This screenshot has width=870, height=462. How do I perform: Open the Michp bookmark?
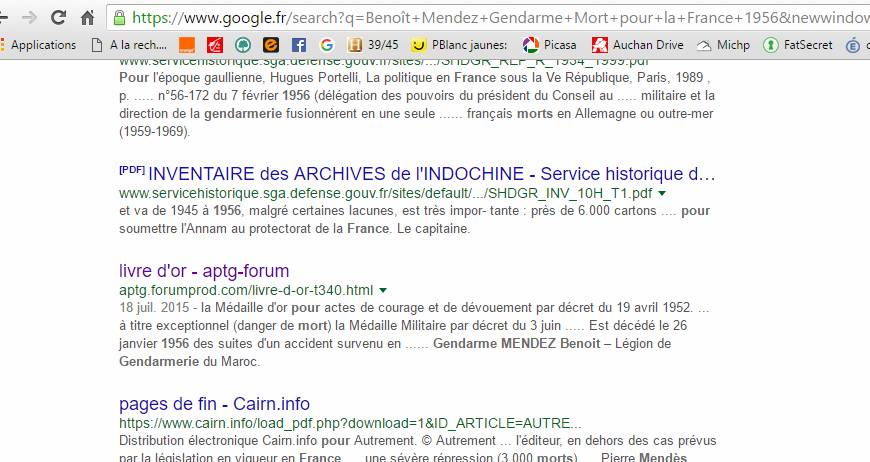[x=724, y=45]
